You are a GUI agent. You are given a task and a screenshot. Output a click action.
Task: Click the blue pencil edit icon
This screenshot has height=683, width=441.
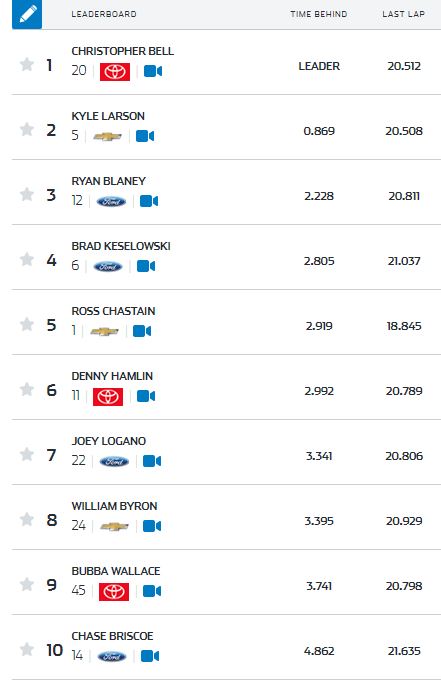pyautogui.click(x=27, y=14)
